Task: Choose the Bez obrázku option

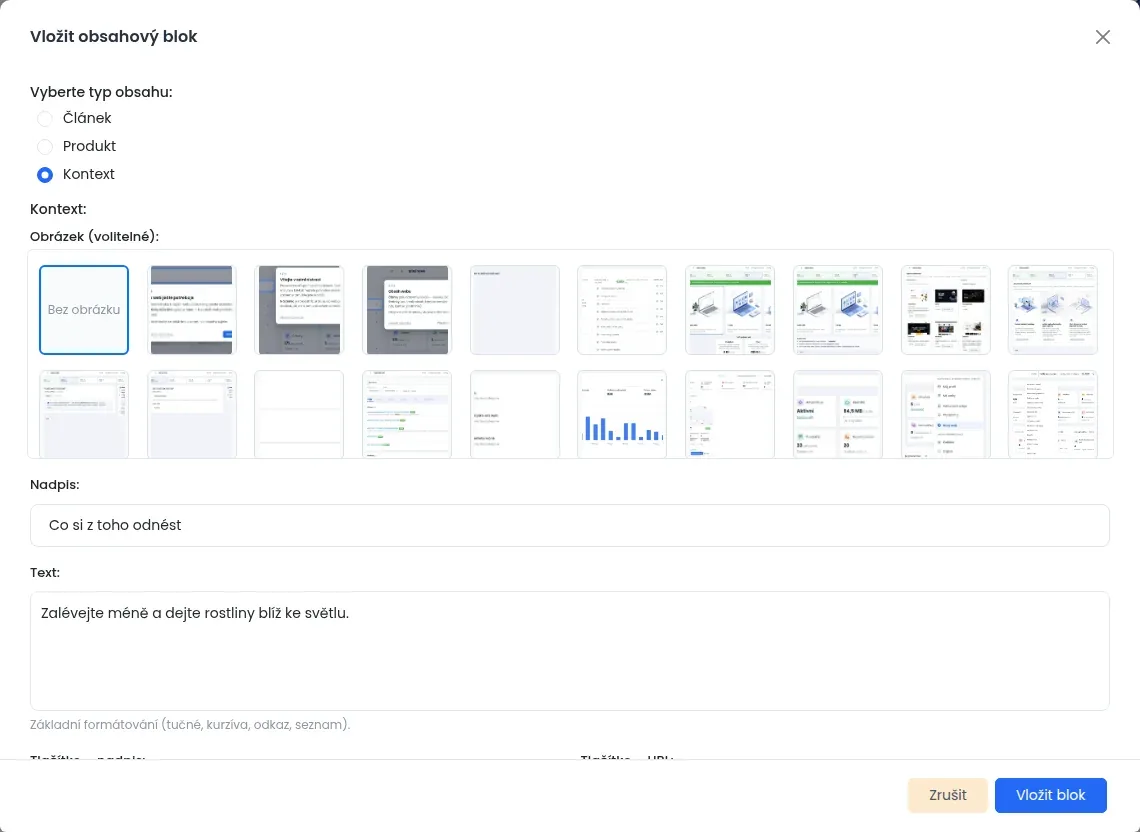Action: (84, 310)
